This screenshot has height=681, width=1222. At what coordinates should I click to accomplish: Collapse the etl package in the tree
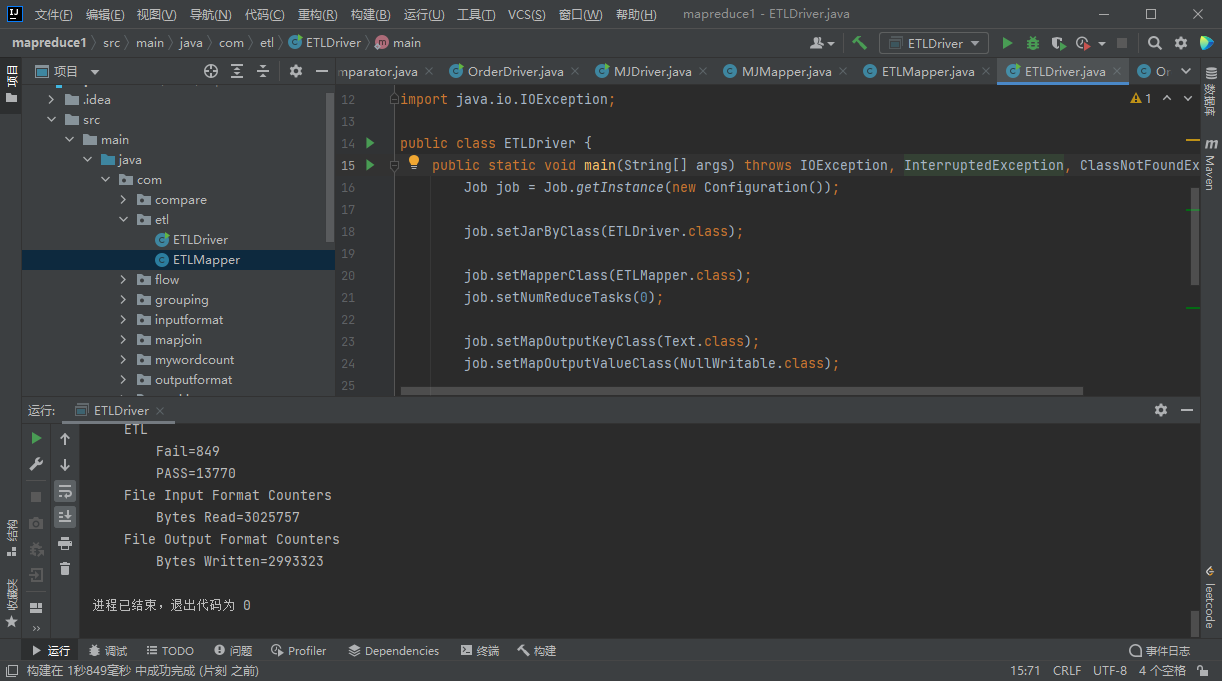click(124, 220)
